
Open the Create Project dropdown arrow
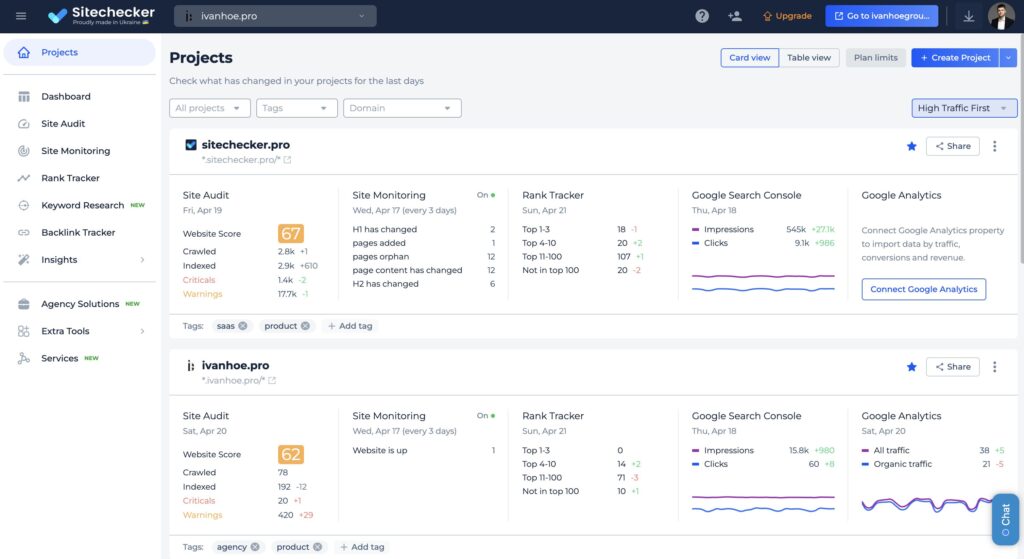(1008, 57)
